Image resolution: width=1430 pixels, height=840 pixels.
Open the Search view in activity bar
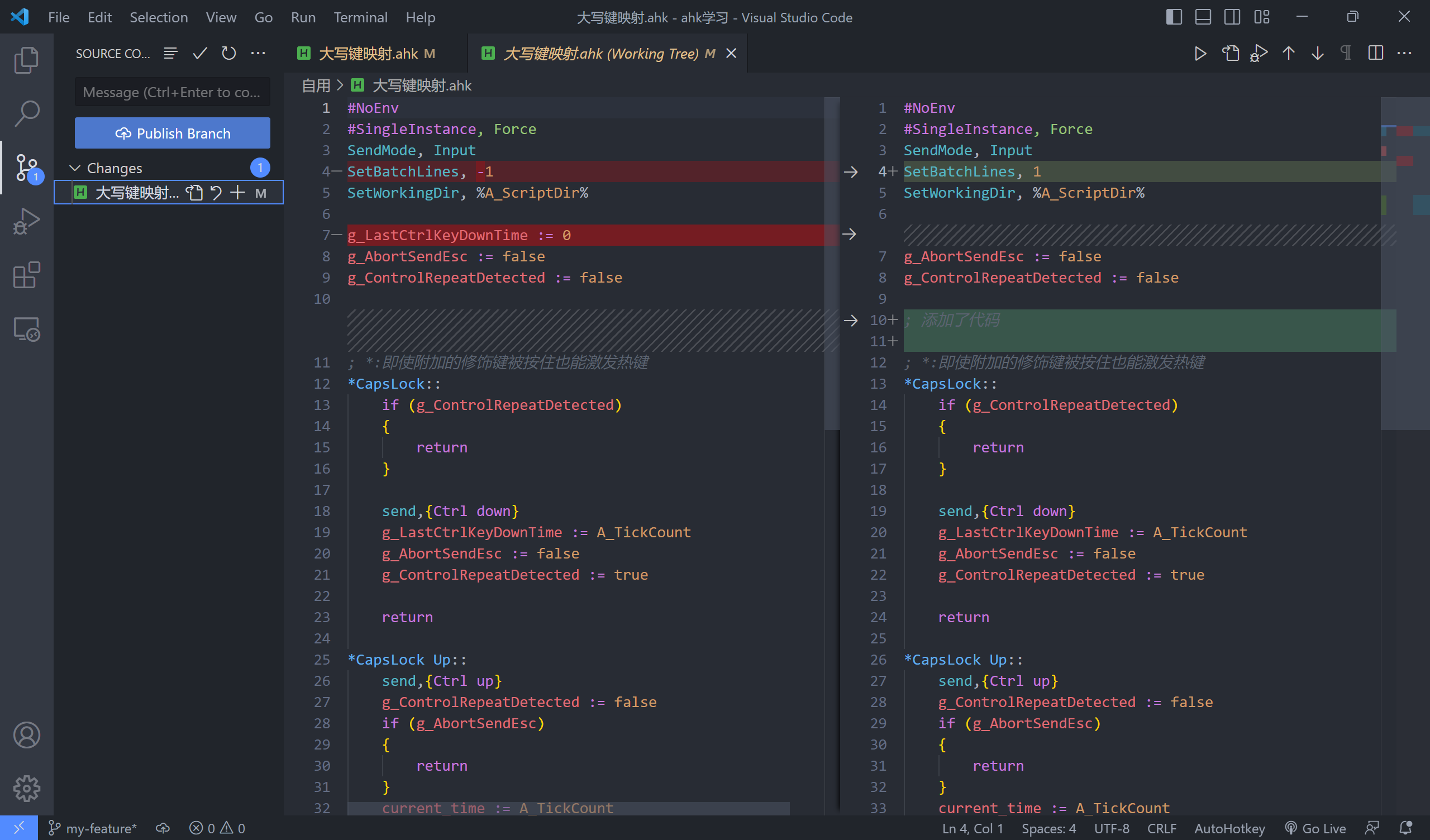tap(26, 113)
